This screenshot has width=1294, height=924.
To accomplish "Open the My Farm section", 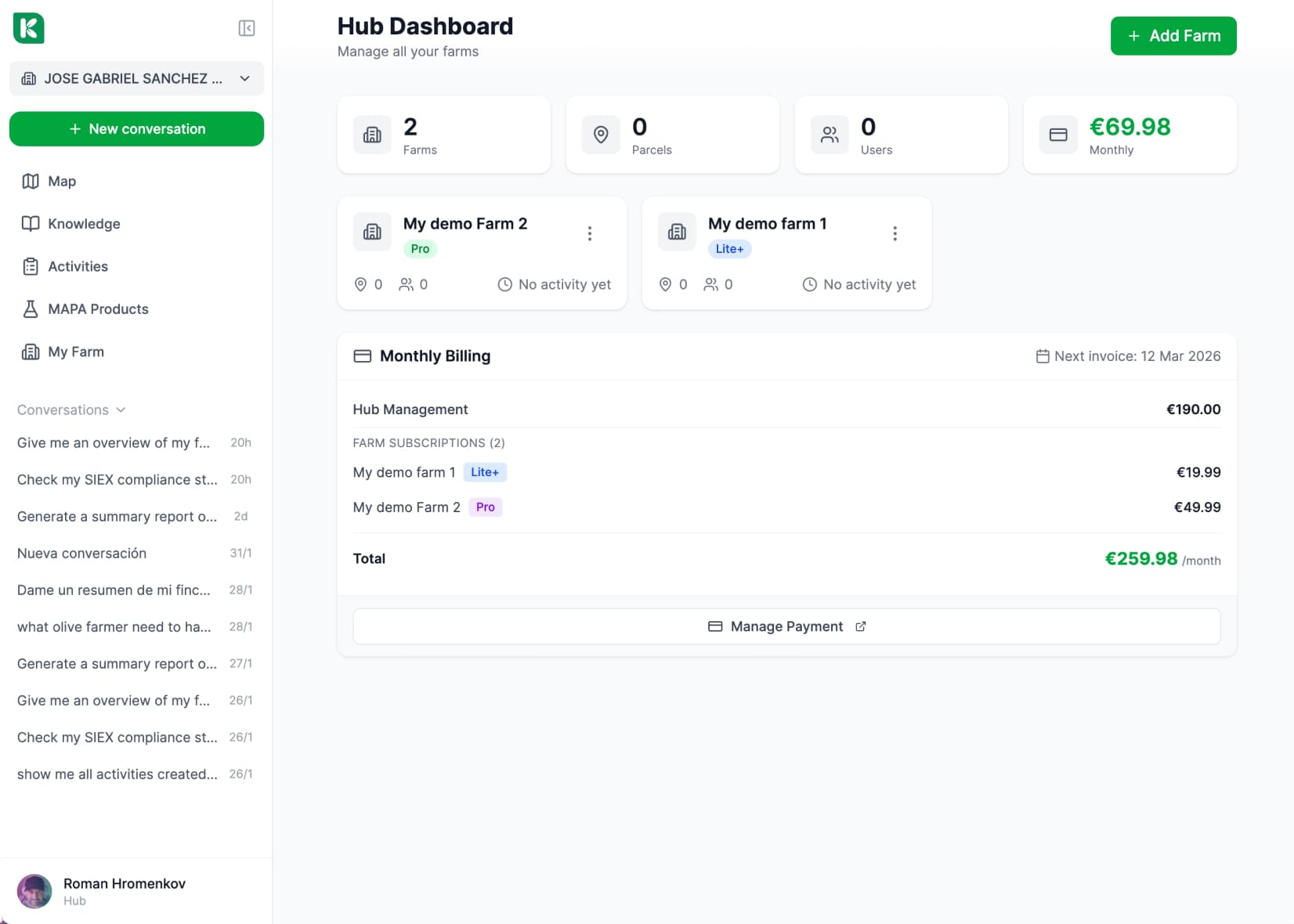I will click(74, 351).
